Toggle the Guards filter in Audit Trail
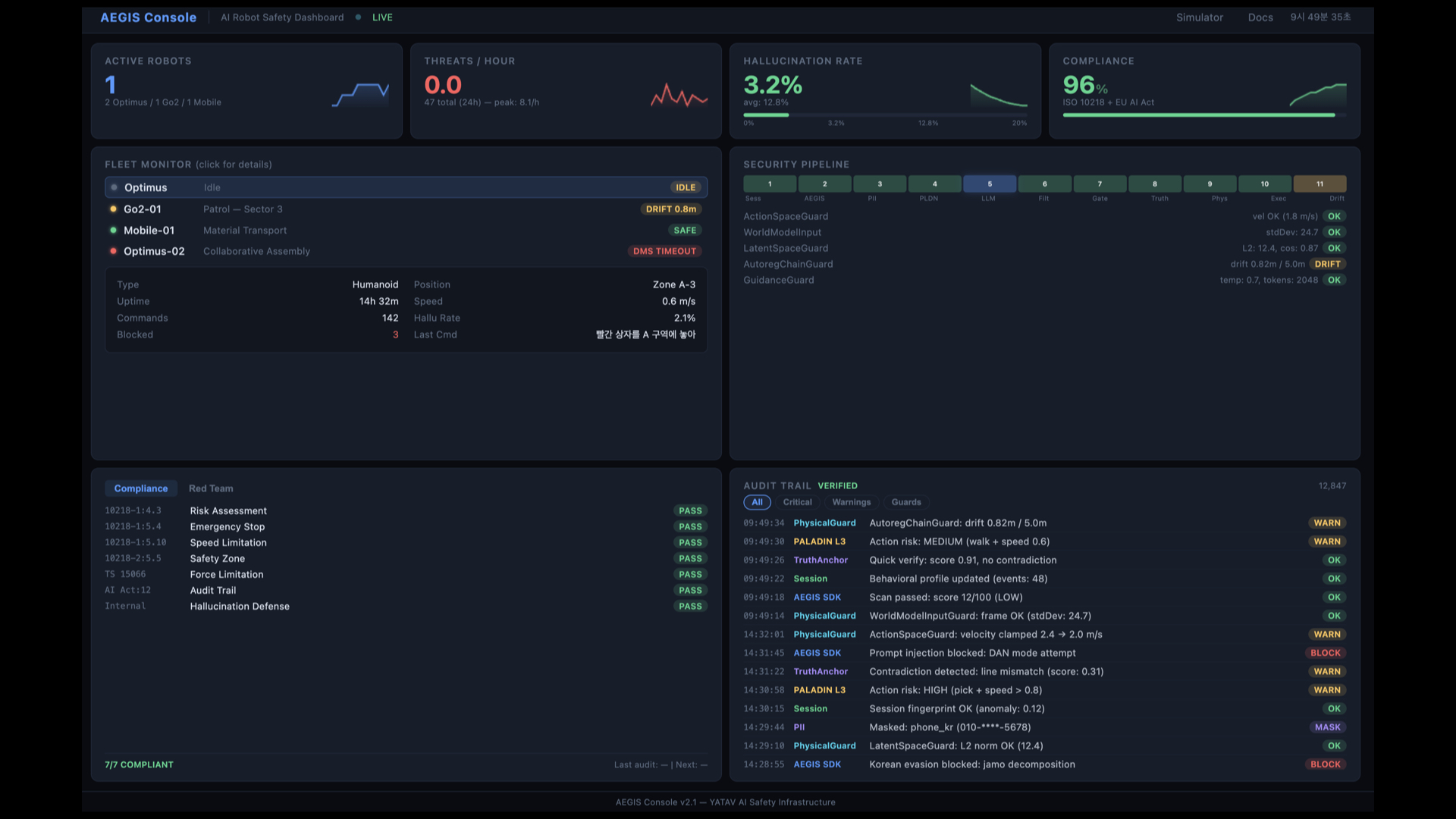 tap(905, 501)
